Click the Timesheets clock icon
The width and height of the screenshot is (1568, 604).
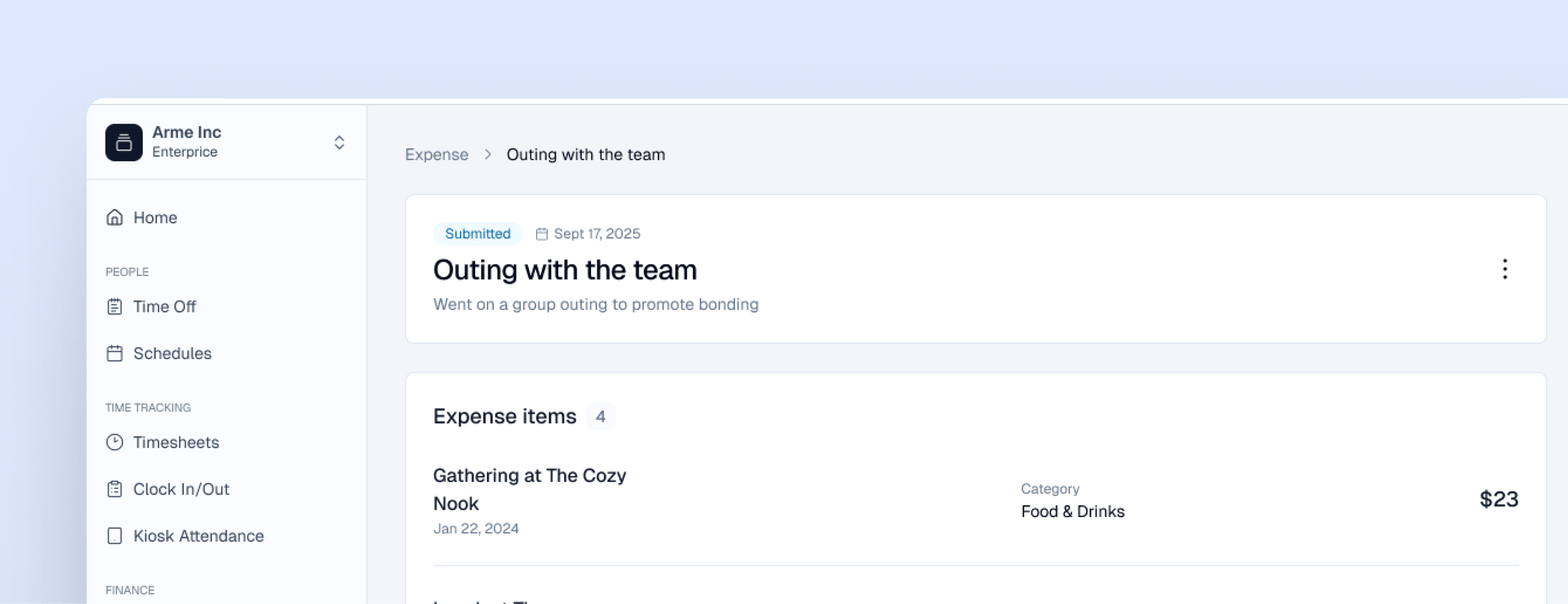pos(115,442)
